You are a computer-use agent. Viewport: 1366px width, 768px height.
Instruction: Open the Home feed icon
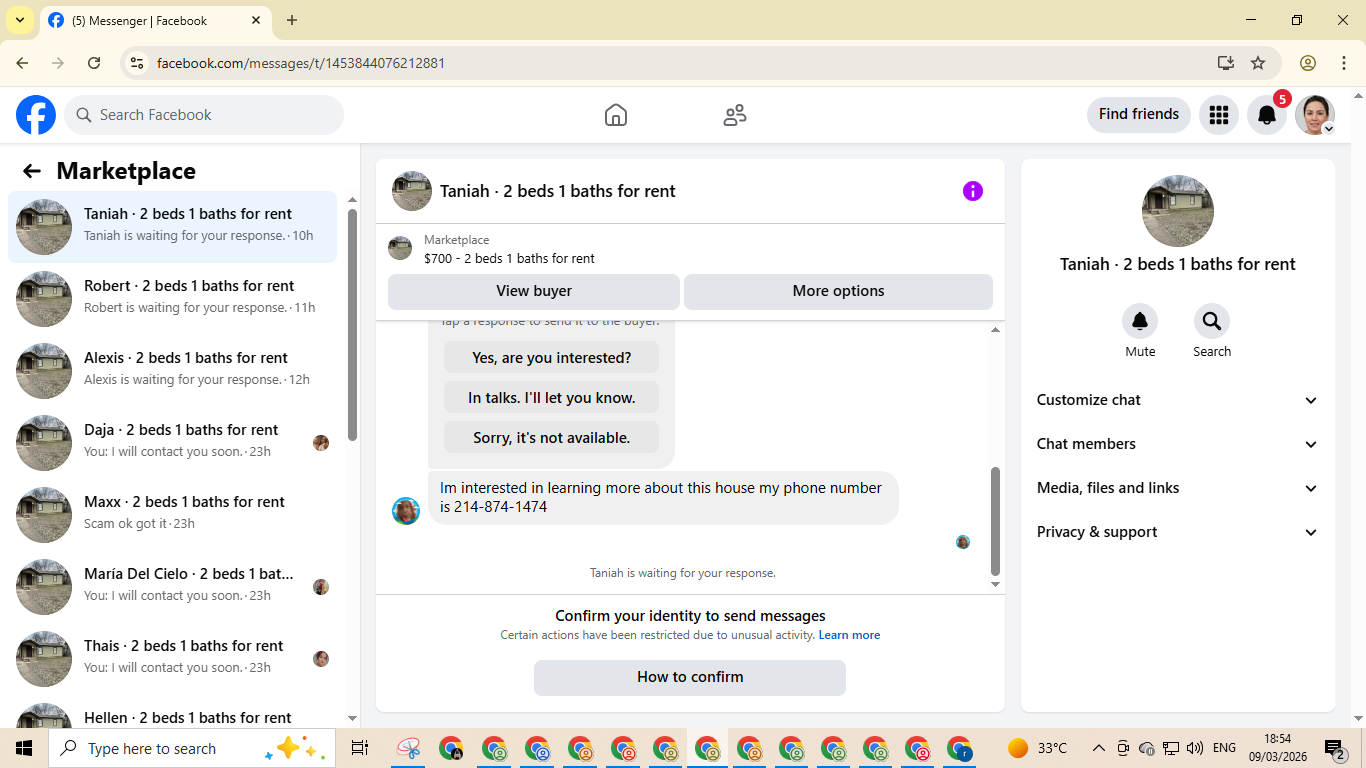coord(616,115)
